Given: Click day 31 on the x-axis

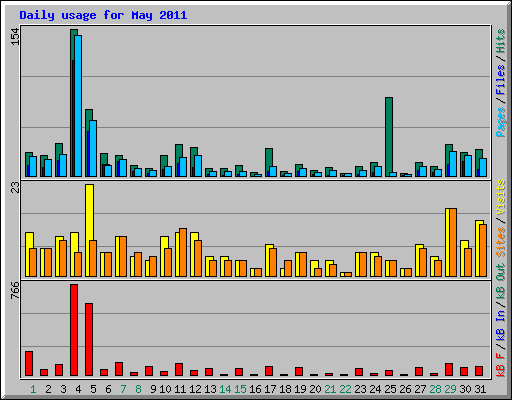Looking at the screenshot, I should 480,389.
